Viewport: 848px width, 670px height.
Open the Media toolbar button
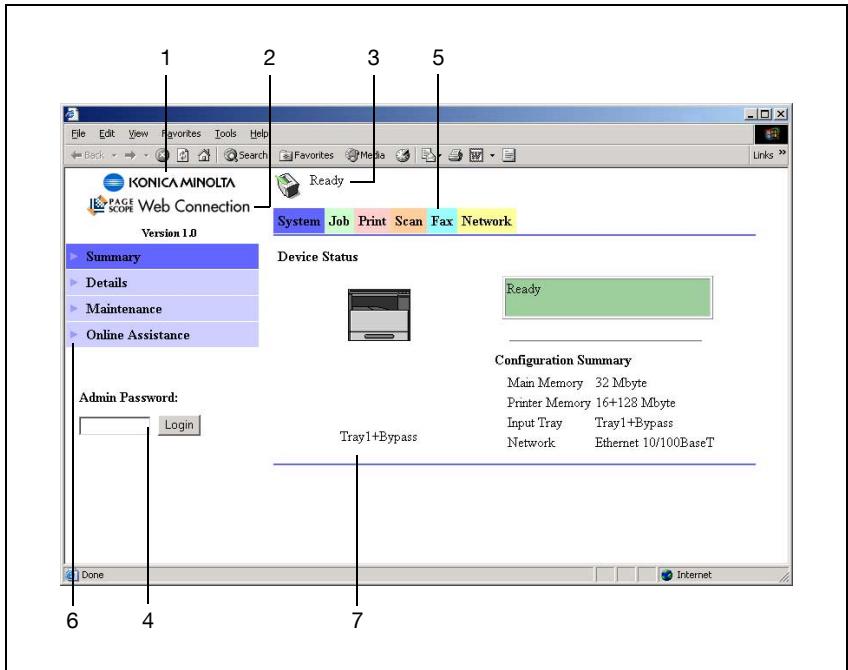(x=366, y=155)
